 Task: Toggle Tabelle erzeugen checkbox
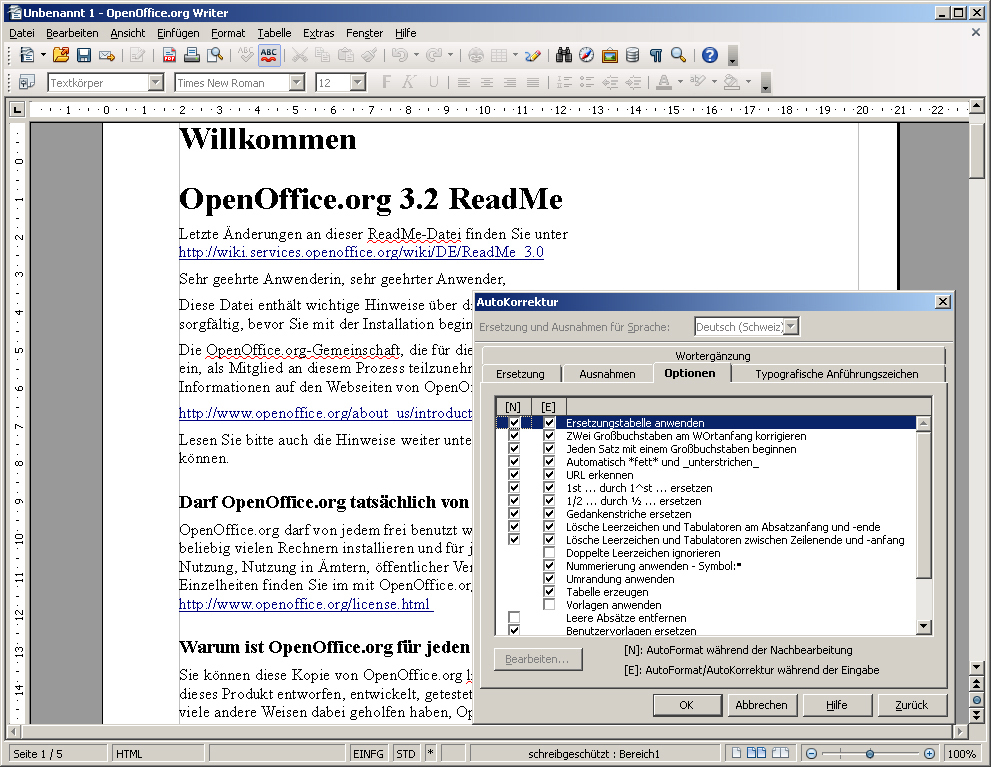coord(549,592)
